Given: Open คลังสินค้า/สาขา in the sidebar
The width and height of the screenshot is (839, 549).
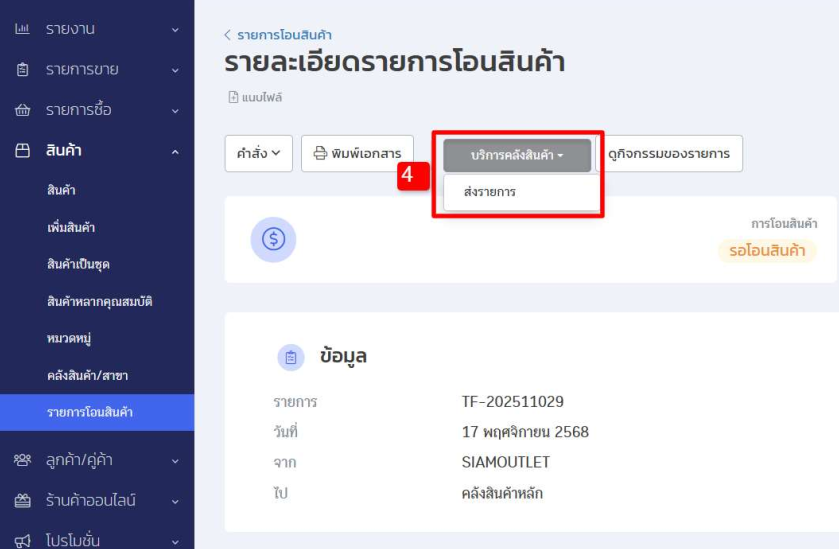Looking at the screenshot, I should pyautogui.click(x=86, y=375).
